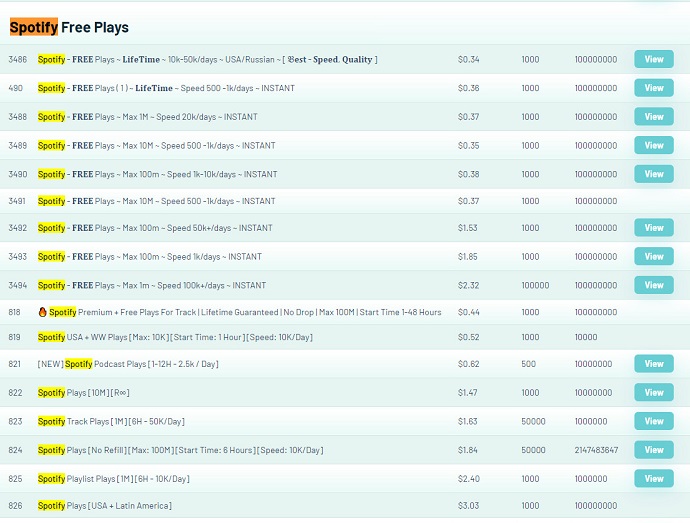Click service ID 818

15,312
